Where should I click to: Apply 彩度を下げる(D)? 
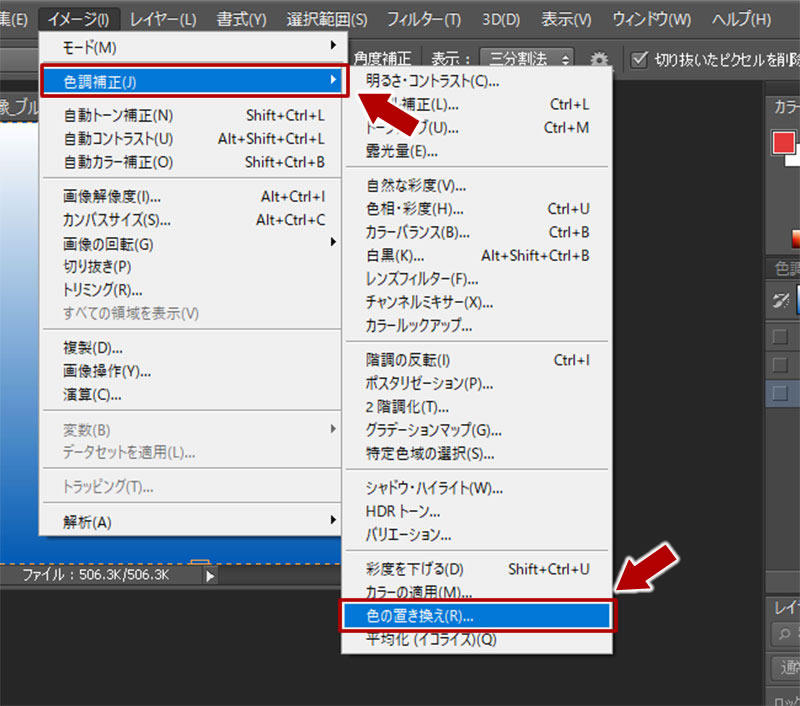477,569
